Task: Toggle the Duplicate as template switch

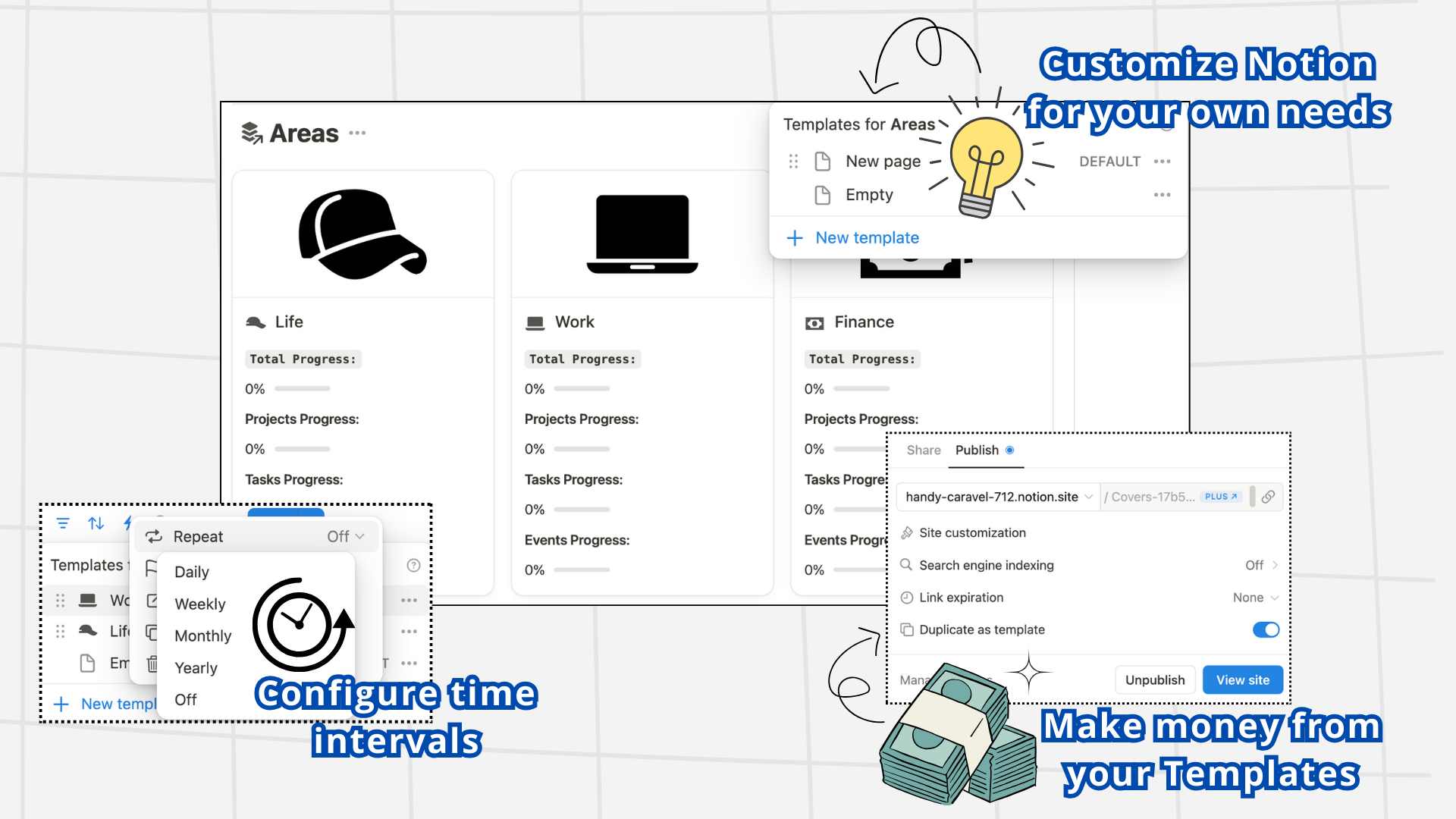Action: pyautogui.click(x=1266, y=629)
